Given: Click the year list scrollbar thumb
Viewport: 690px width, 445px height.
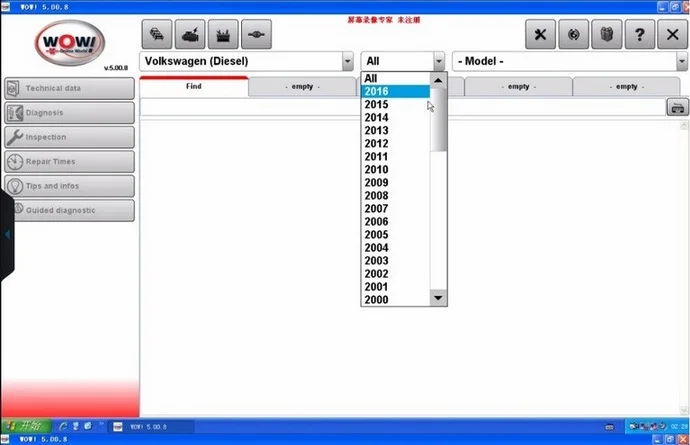Looking at the screenshot, I should point(438,120).
